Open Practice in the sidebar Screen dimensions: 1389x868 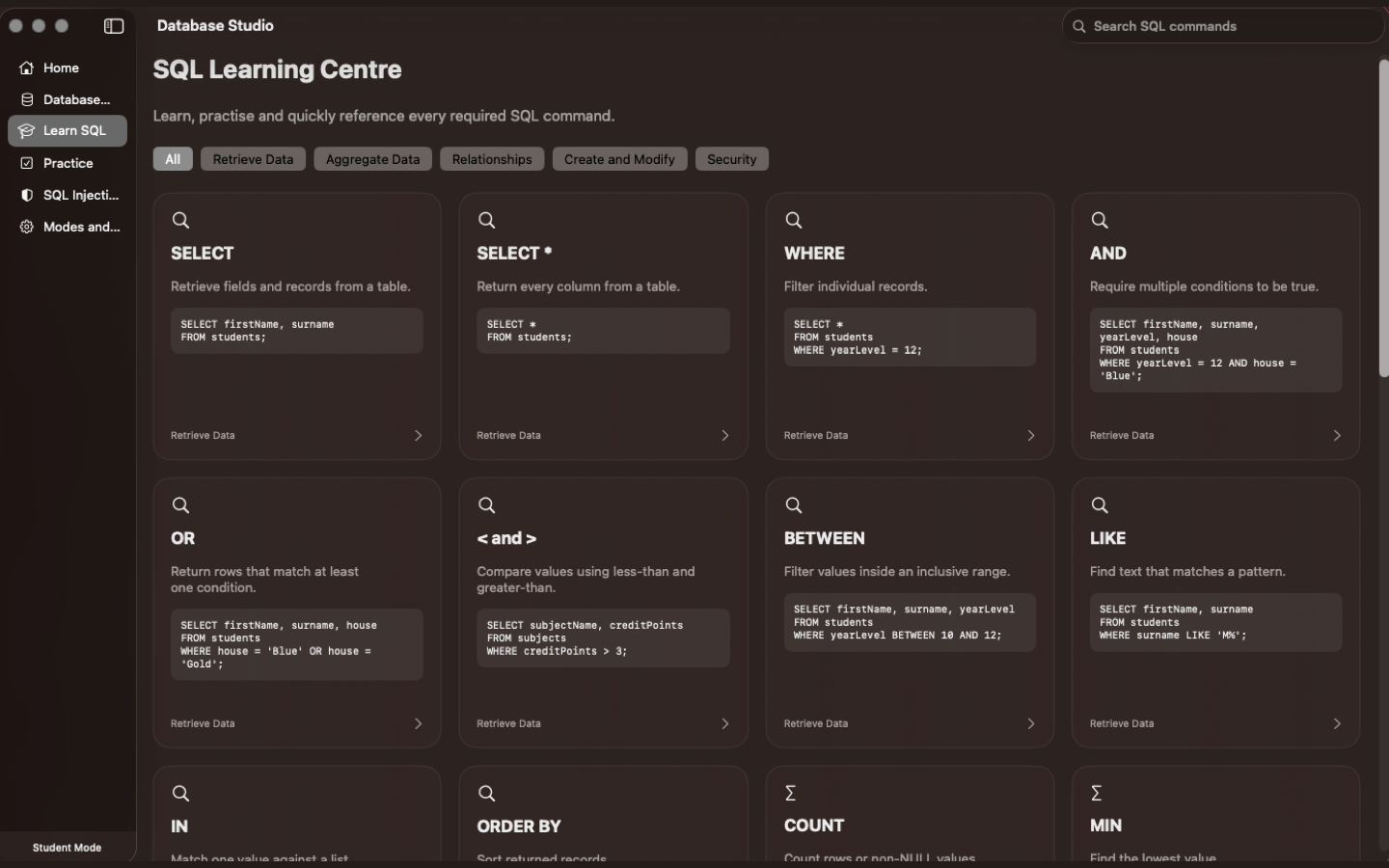point(68,163)
